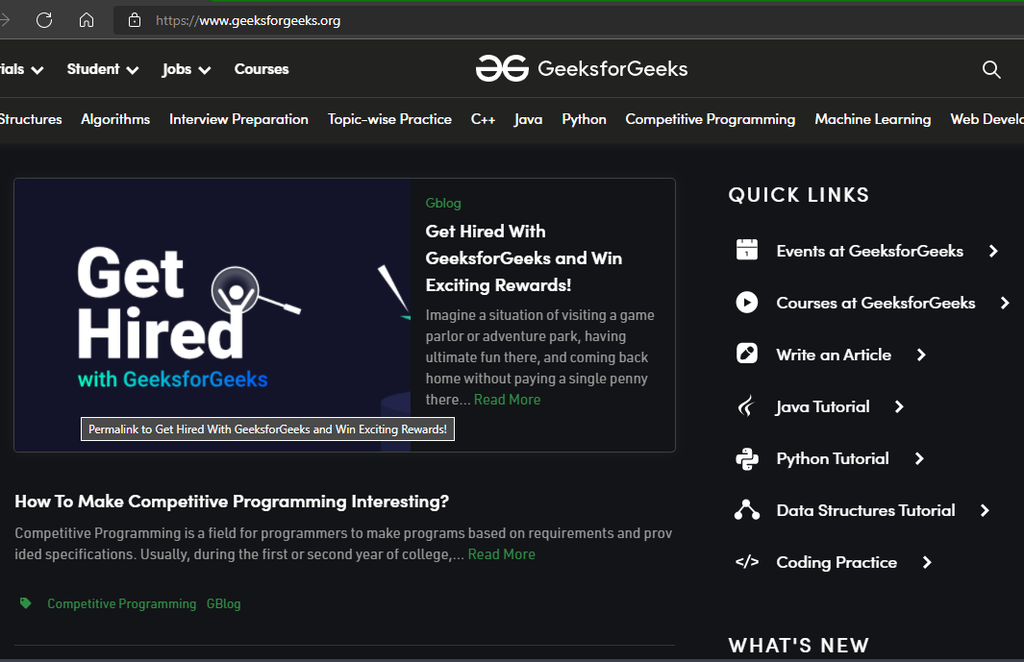Open the Java Tutorial quick link
This screenshot has height=662, width=1024.
click(822, 407)
